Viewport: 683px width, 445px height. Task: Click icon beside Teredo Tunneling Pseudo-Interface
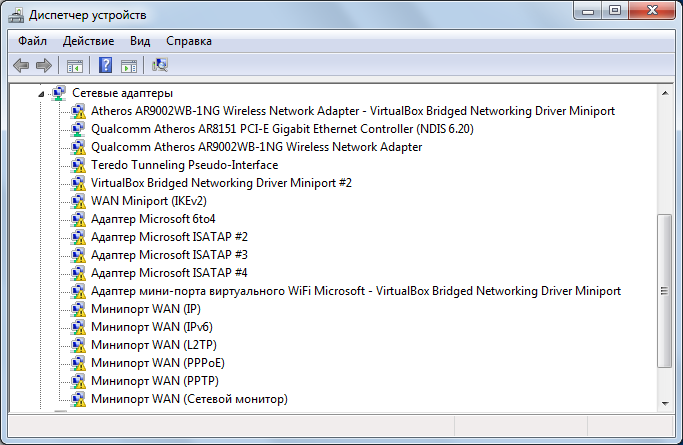coord(78,165)
